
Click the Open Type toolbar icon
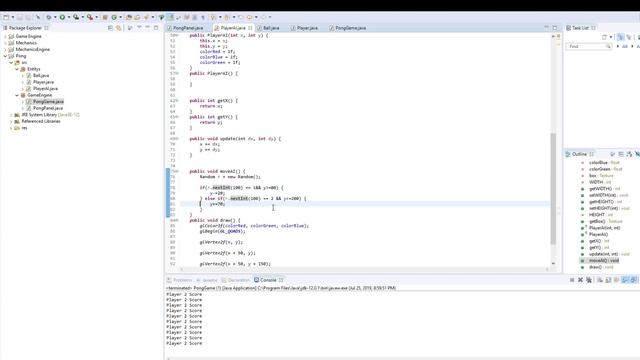[129, 17]
